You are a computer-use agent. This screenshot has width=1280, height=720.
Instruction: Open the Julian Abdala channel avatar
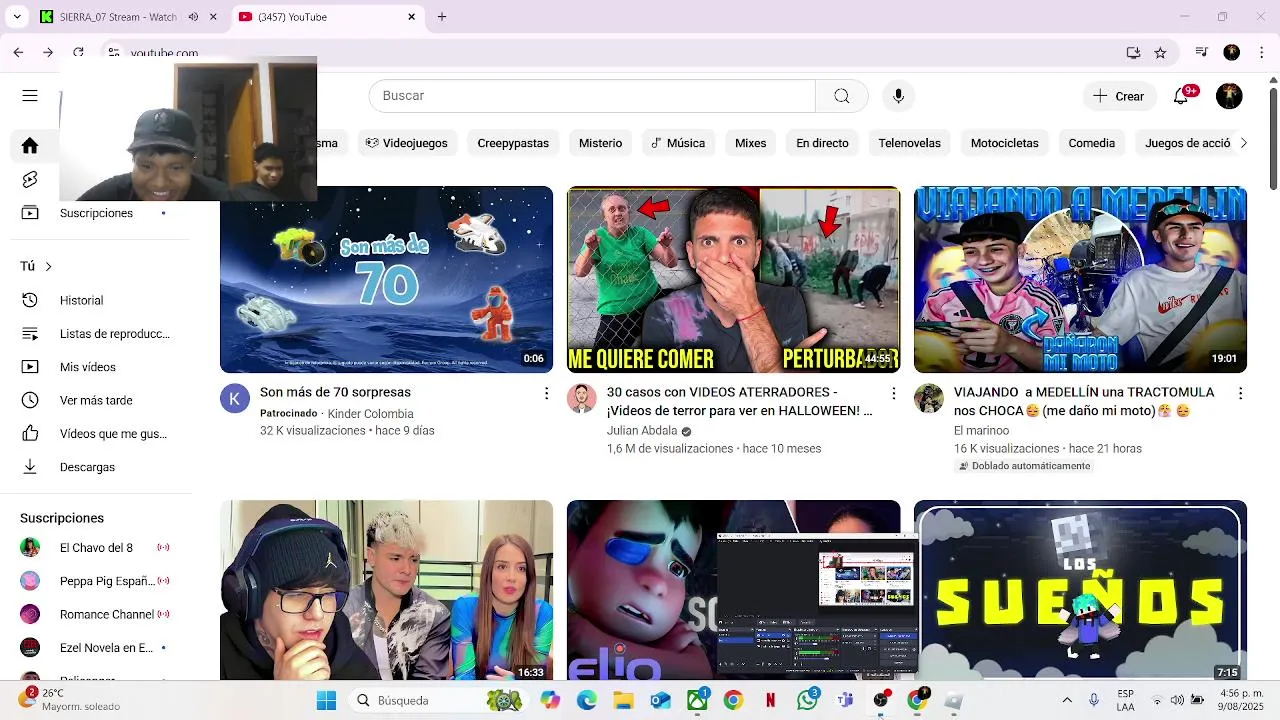click(582, 398)
